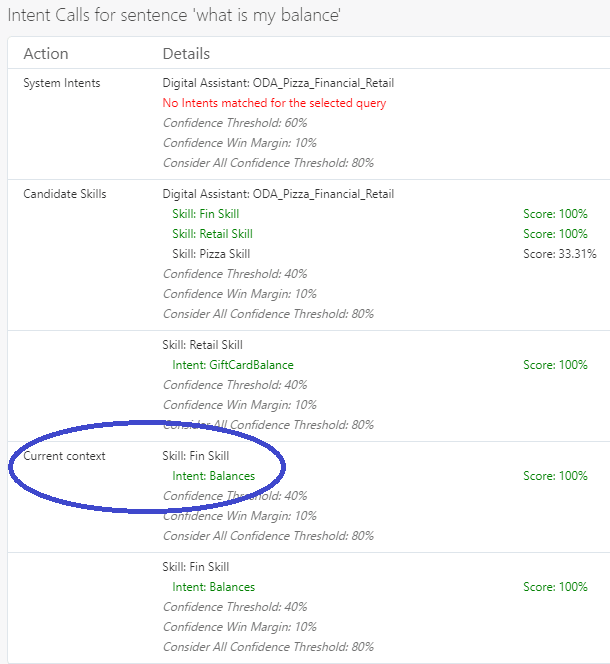
Task: Click the 100% score beside candidate Fin Skill
Action: point(555,214)
